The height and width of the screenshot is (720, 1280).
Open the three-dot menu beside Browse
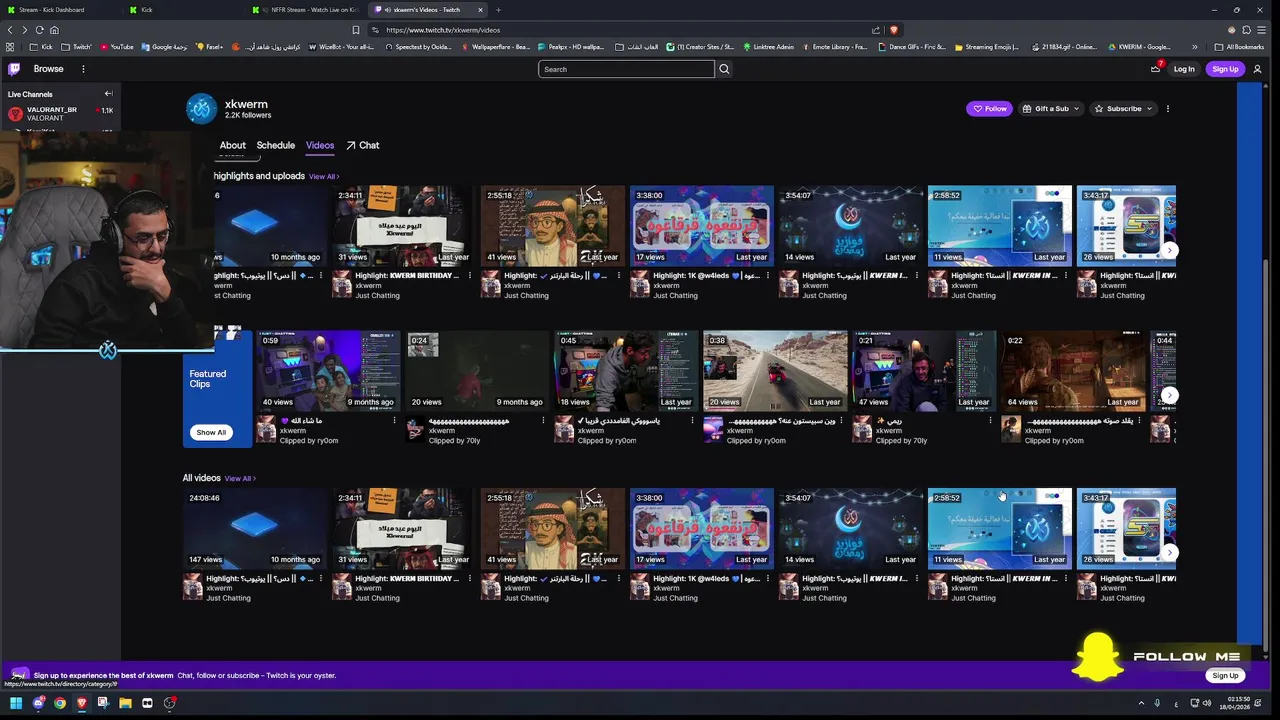(x=83, y=69)
